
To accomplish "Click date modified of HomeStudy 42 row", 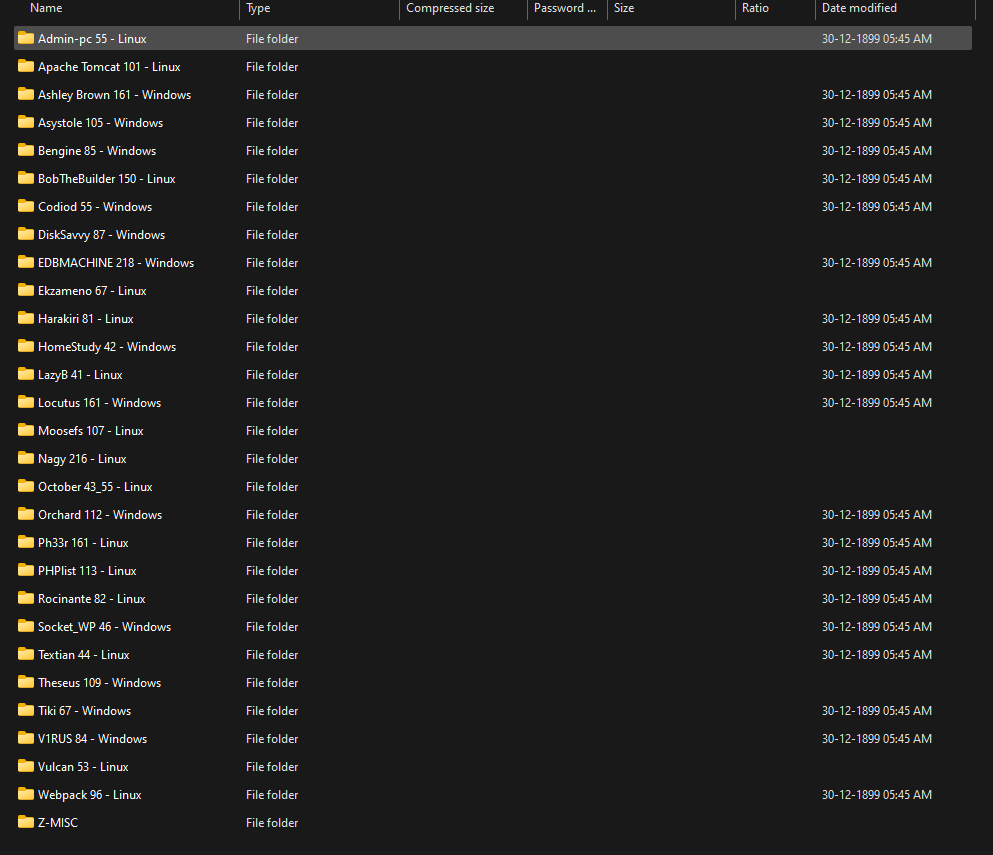I will coord(876,347).
